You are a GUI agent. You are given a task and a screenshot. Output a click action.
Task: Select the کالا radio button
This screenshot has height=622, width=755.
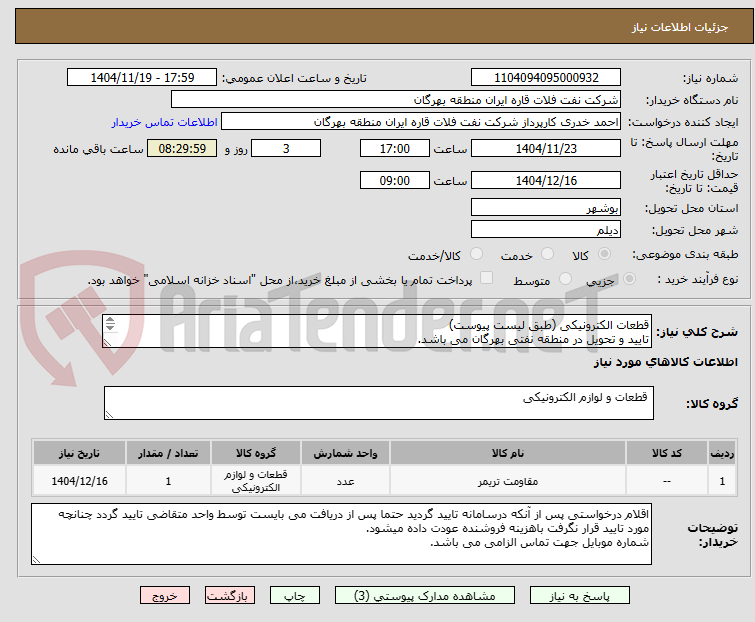point(604,254)
